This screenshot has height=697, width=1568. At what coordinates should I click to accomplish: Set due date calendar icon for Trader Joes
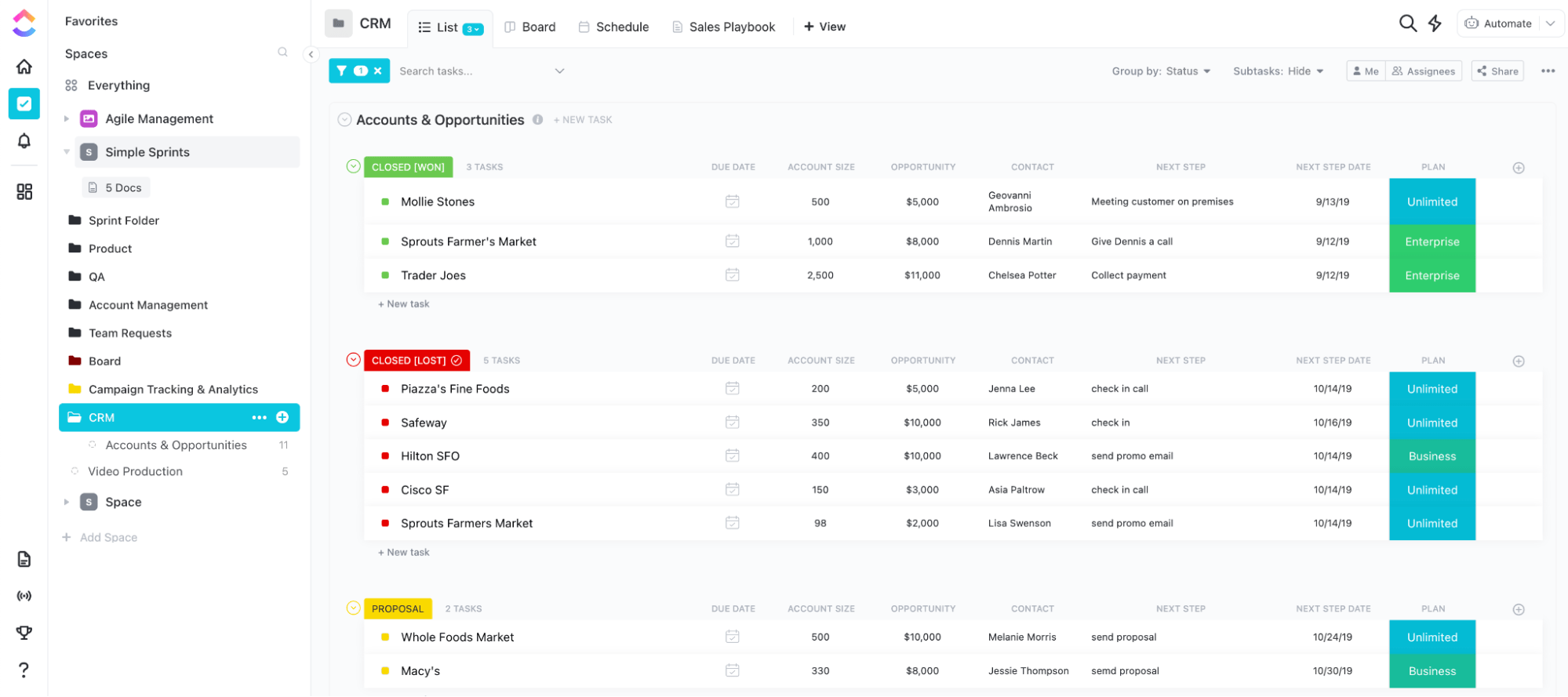point(732,275)
